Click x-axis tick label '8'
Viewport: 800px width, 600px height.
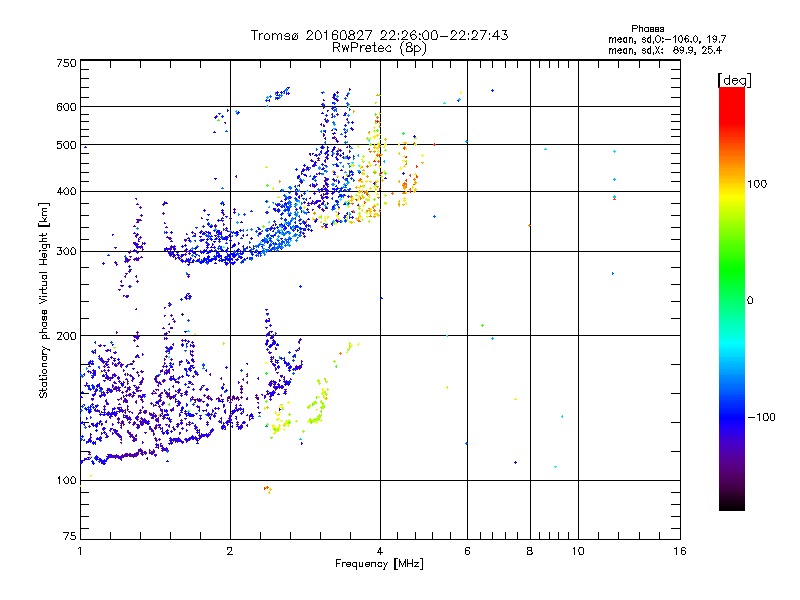pyautogui.click(x=530, y=551)
